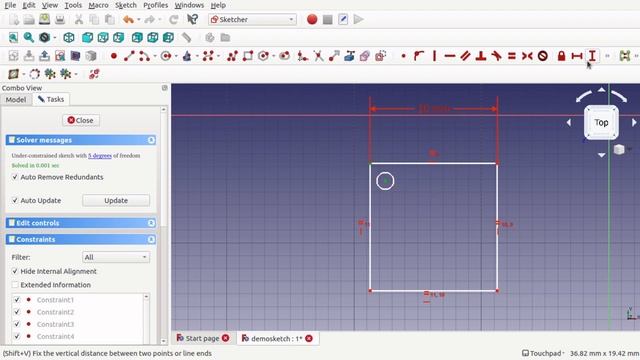Uncheck Constraint3 in the list
The width and height of the screenshot is (640, 360).
pos(17,324)
